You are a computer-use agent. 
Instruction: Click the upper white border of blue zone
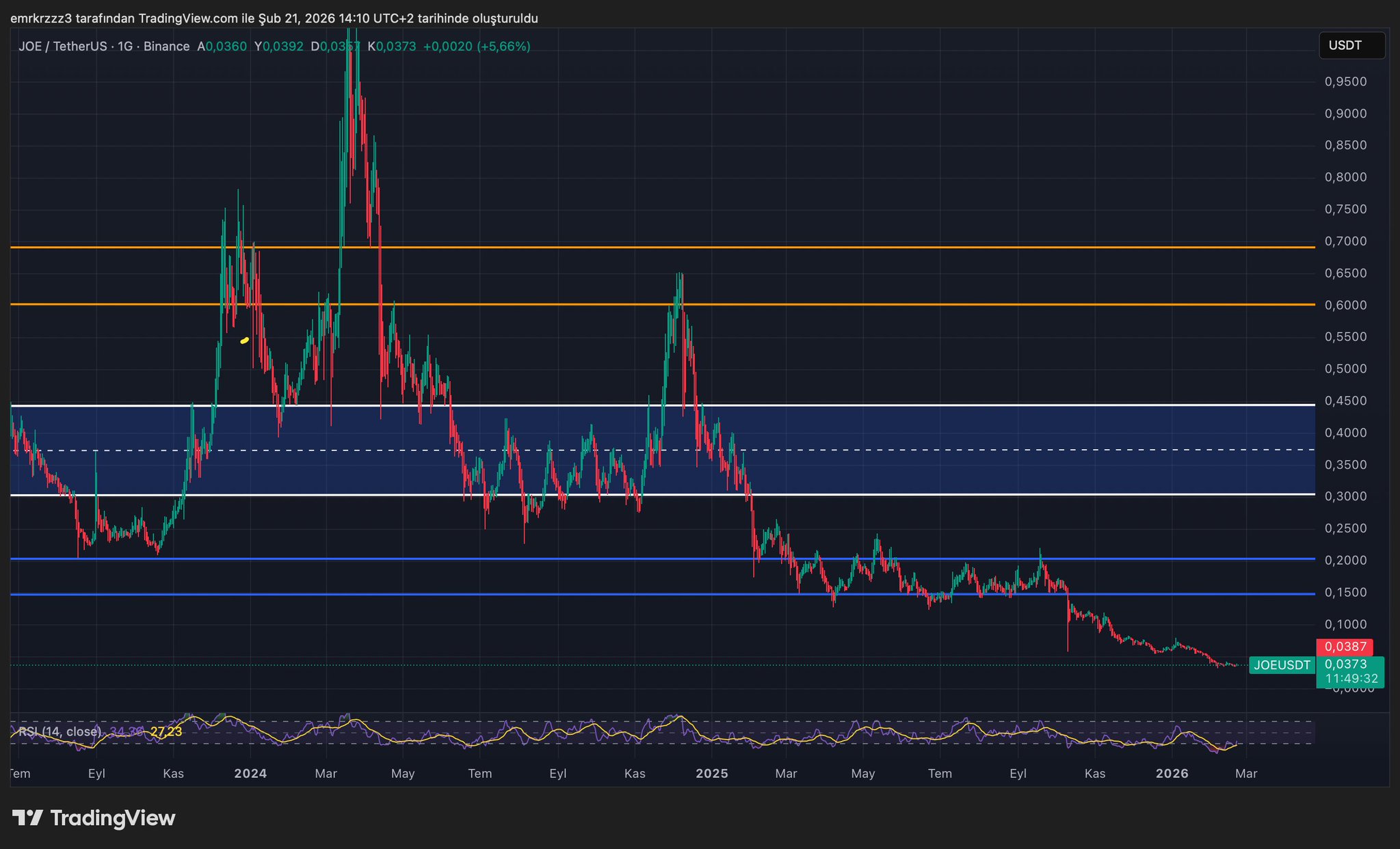(x=821, y=405)
